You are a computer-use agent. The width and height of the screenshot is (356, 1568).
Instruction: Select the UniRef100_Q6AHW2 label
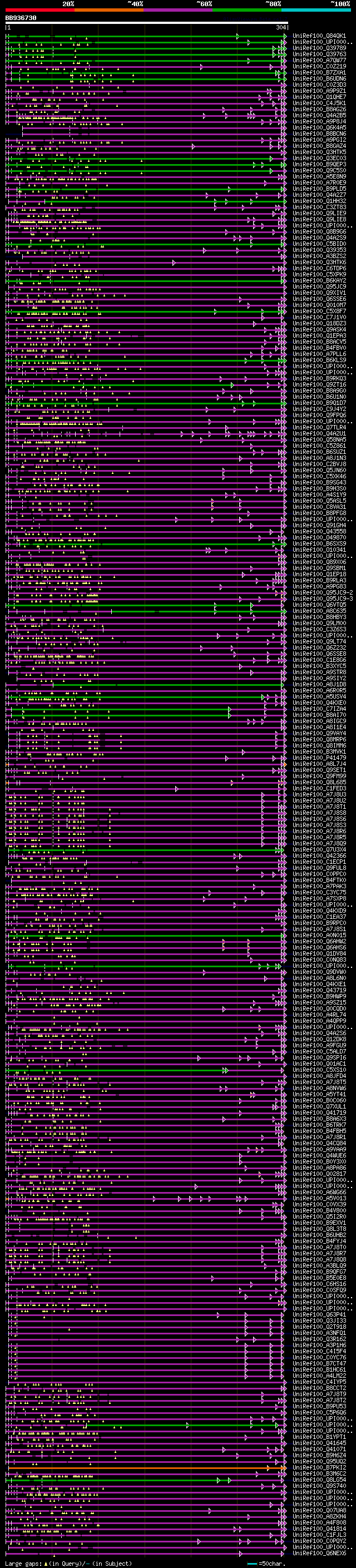pyautogui.click(x=319, y=941)
